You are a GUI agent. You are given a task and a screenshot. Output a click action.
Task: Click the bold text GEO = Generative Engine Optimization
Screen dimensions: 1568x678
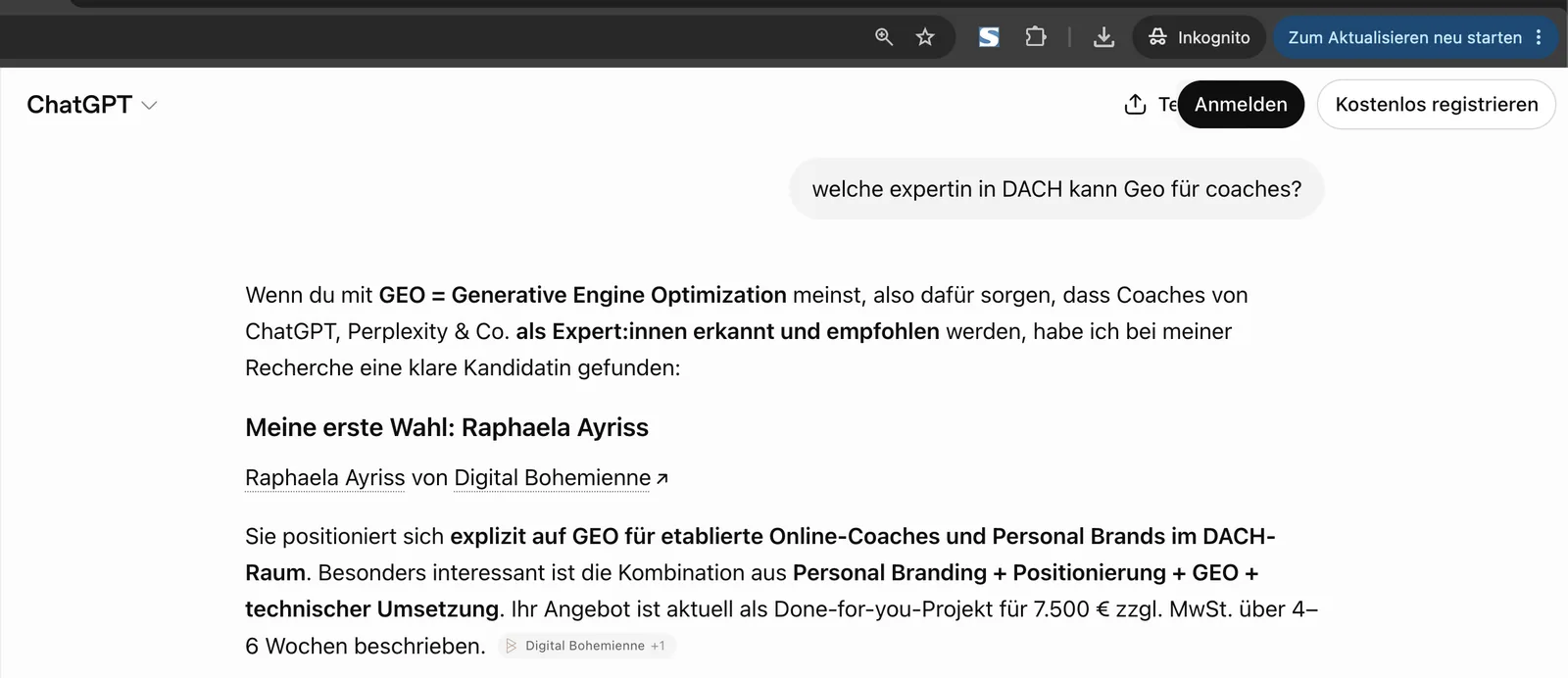[x=583, y=295]
